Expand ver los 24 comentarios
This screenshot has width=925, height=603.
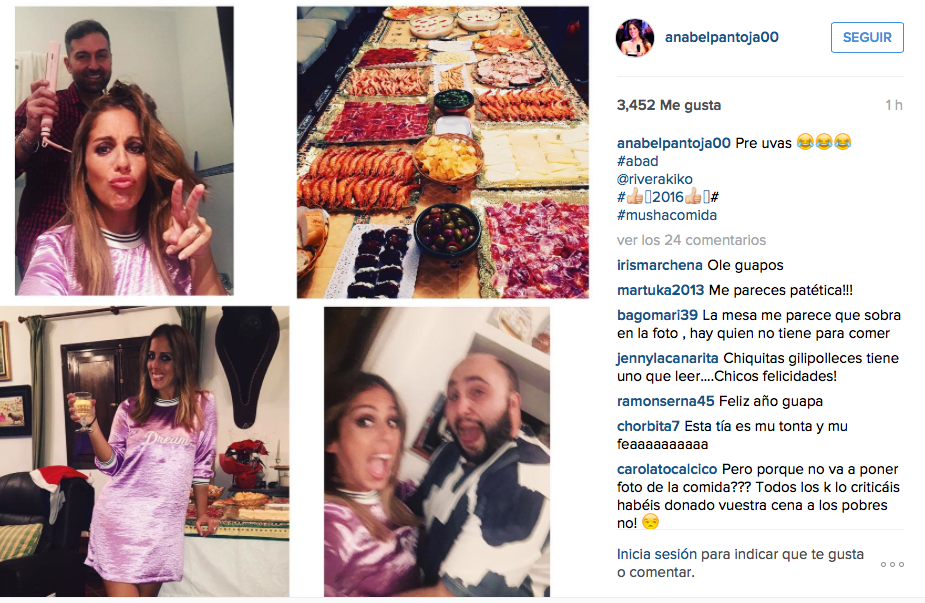tap(691, 240)
